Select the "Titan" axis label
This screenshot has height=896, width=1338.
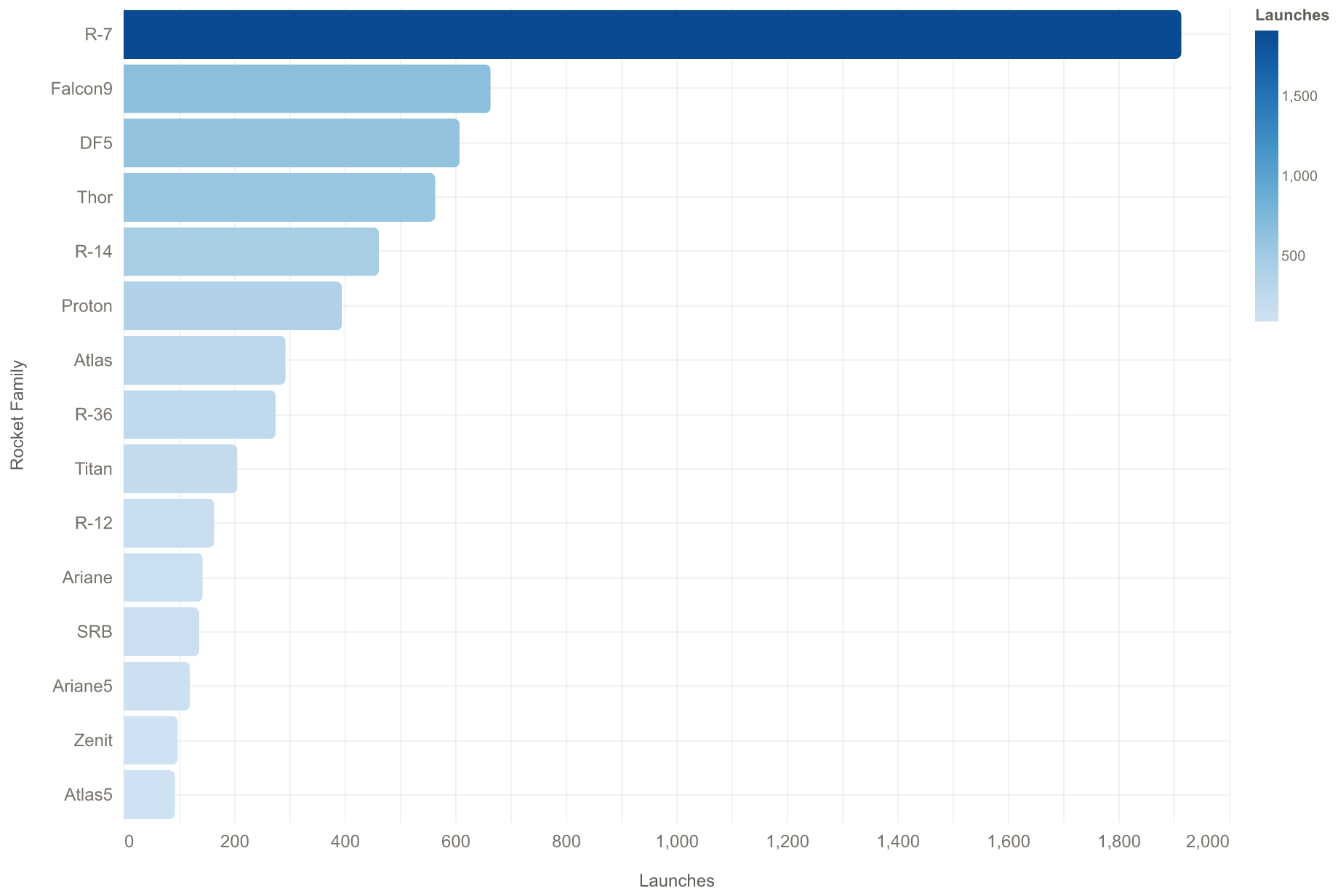[x=94, y=468]
